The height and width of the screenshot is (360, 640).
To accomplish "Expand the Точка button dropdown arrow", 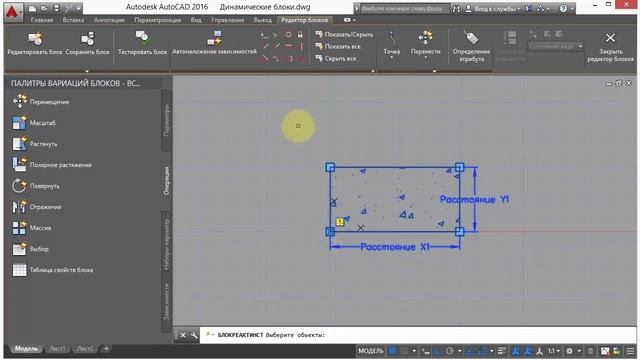I will [391, 58].
